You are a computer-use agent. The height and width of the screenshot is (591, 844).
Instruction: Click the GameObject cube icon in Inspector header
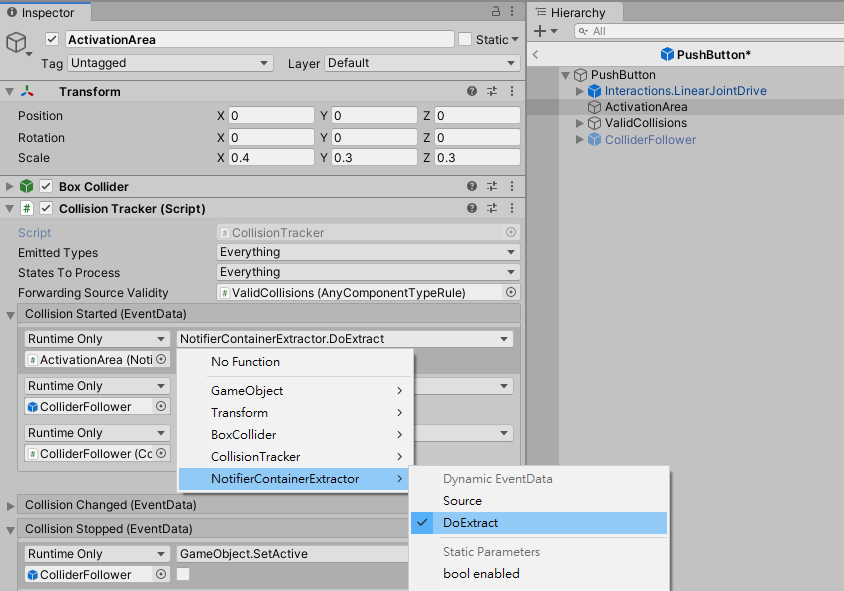(x=14, y=38)
